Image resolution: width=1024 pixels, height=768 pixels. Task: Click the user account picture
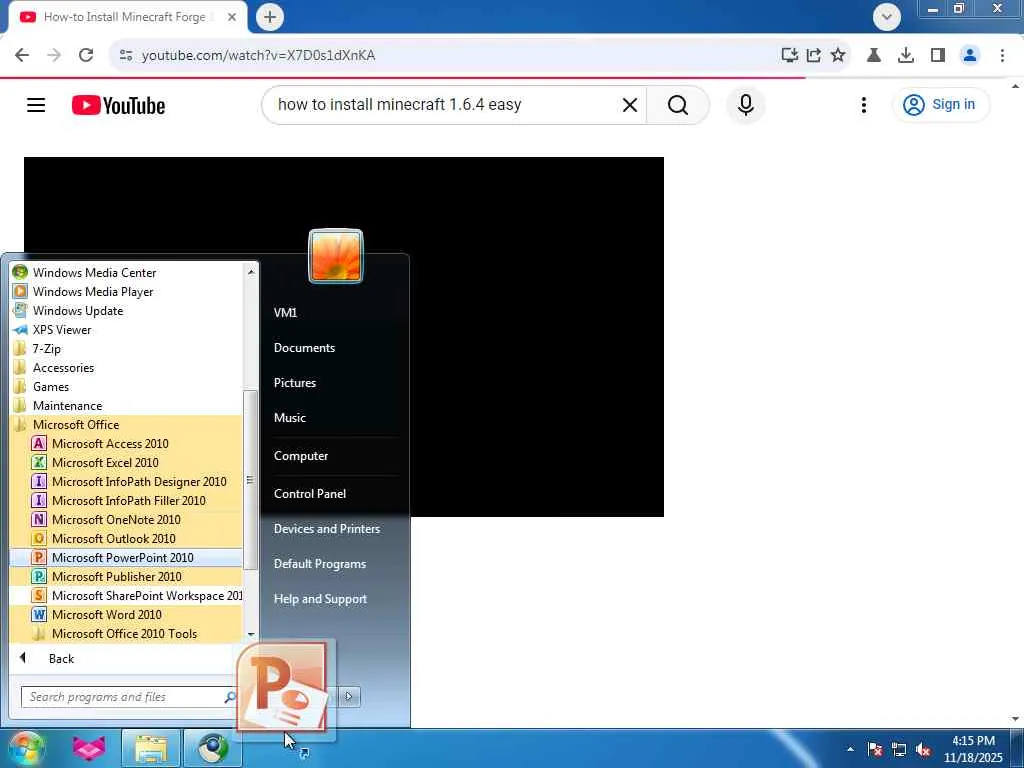pyautogui.click(x=336, y=256)
